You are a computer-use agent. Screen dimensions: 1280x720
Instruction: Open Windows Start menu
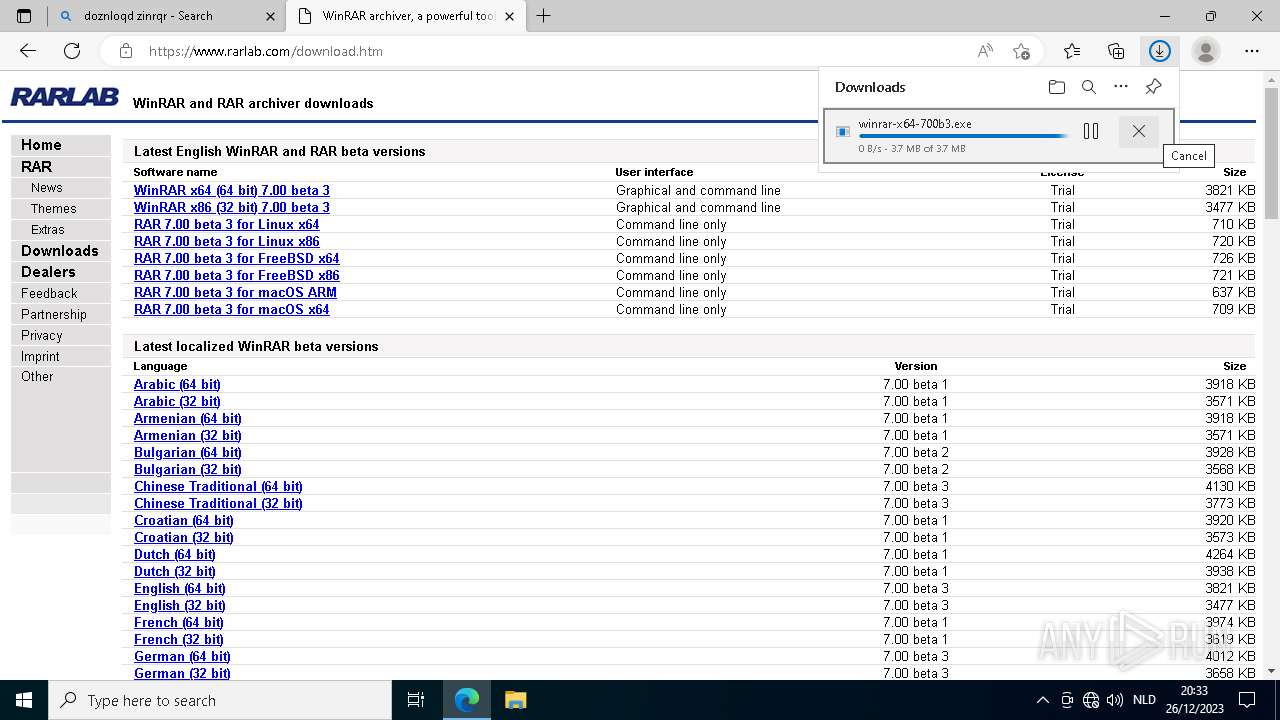point(24,700)
